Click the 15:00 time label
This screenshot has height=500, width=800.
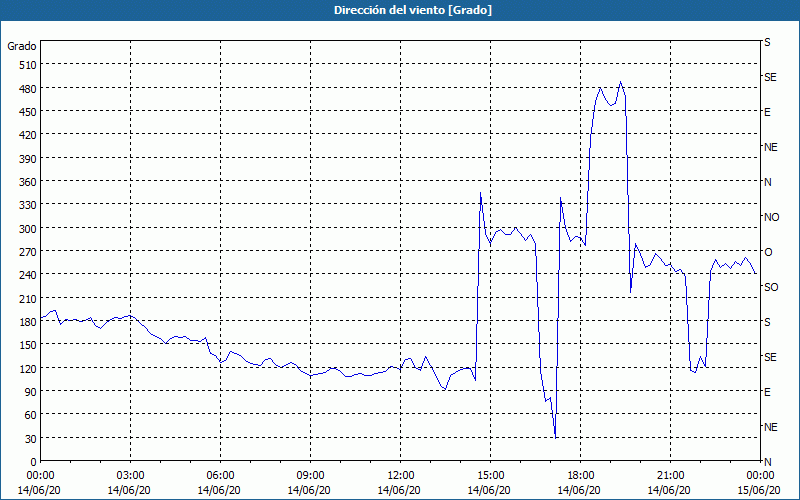tap(490, 476)
